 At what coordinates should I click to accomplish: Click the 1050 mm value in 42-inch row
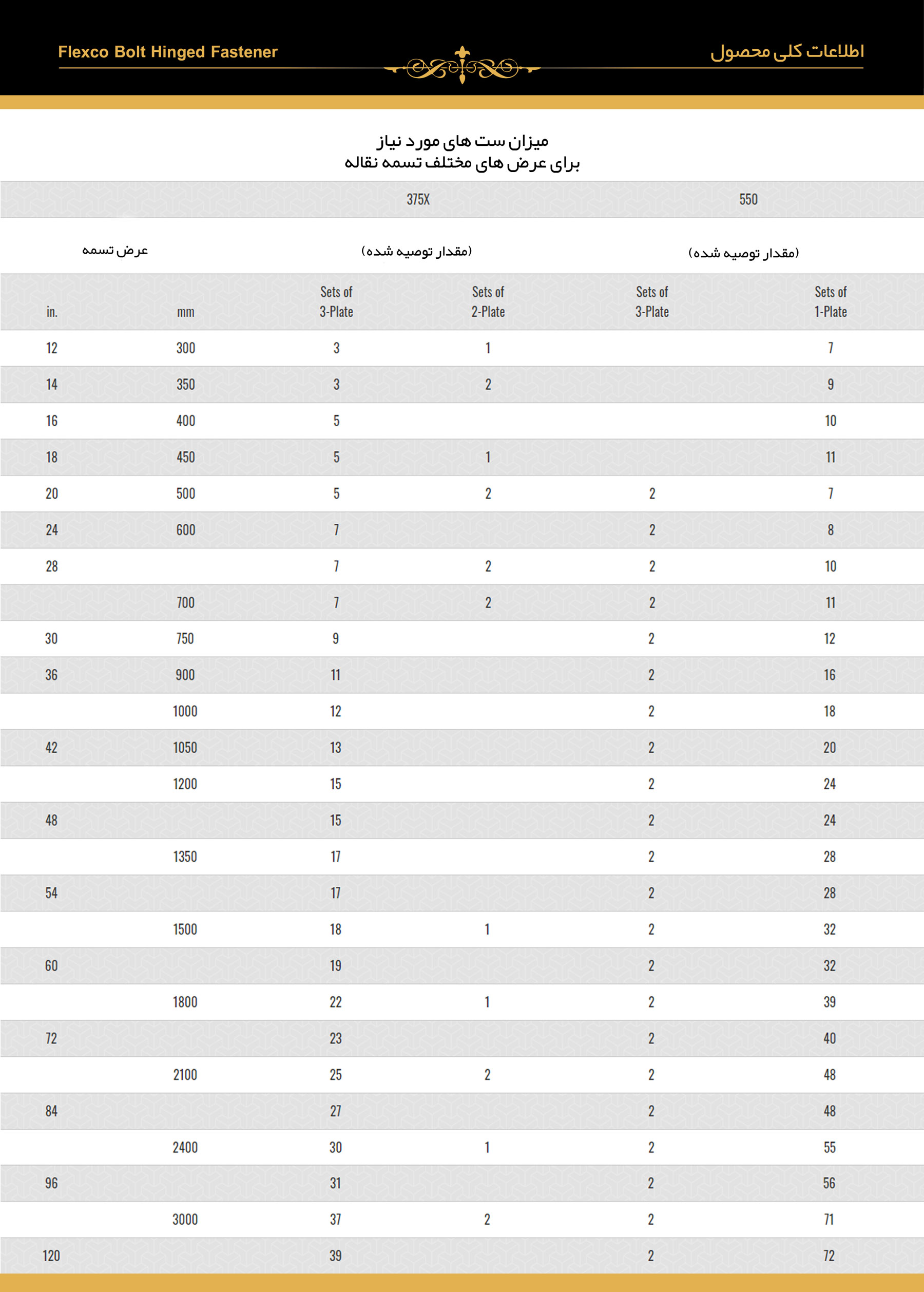[x=185, y=747]
